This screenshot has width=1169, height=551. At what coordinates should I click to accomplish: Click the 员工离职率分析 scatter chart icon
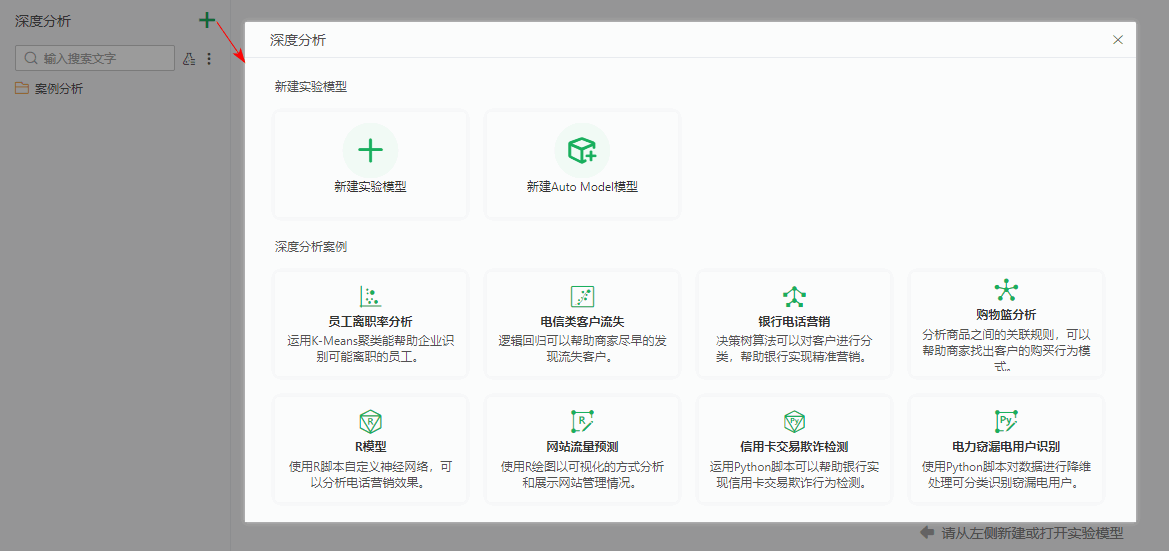tap(370, 296)
